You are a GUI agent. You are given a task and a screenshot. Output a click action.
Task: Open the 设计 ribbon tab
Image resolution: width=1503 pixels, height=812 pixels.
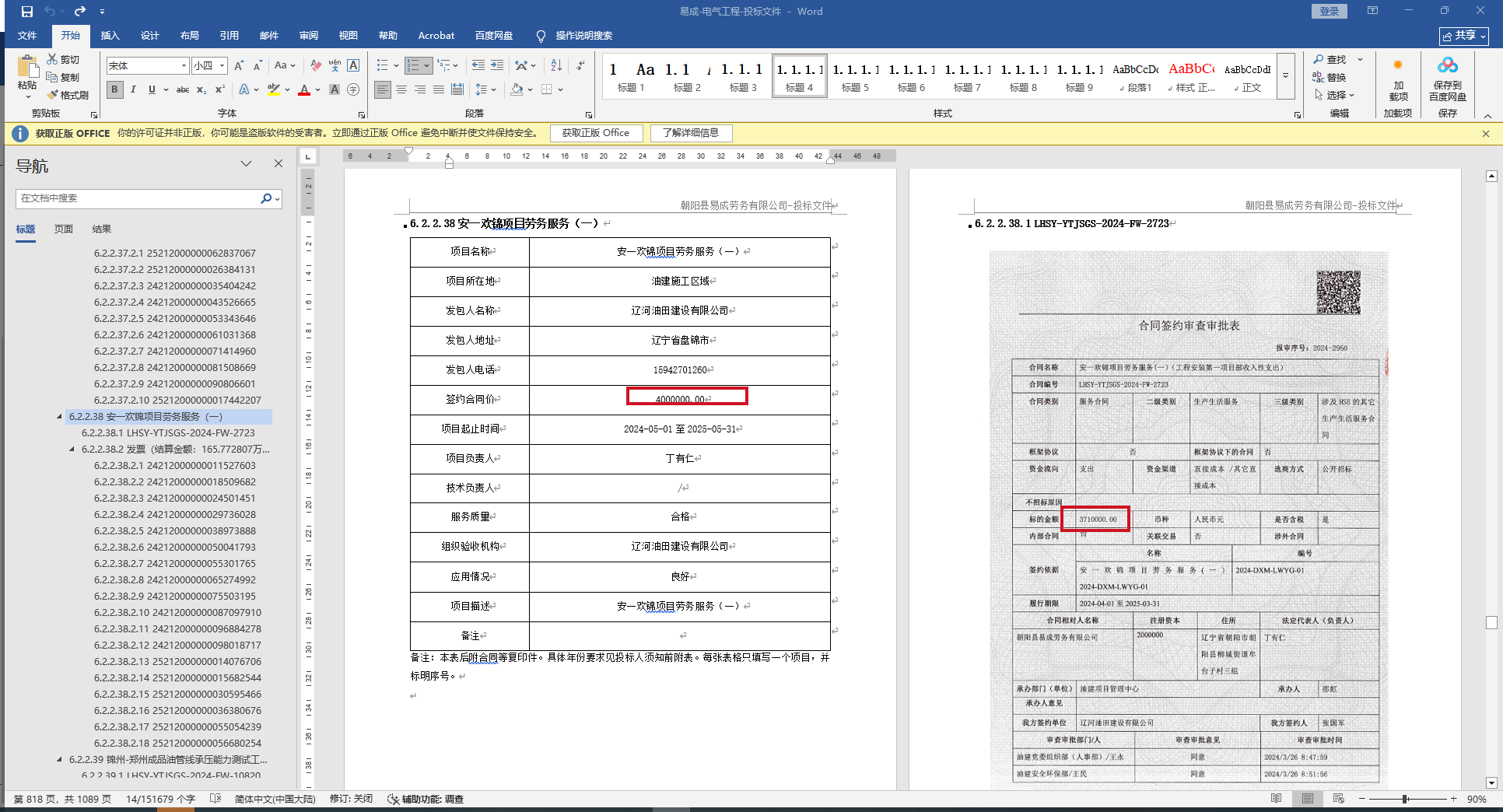click(149, 36)
